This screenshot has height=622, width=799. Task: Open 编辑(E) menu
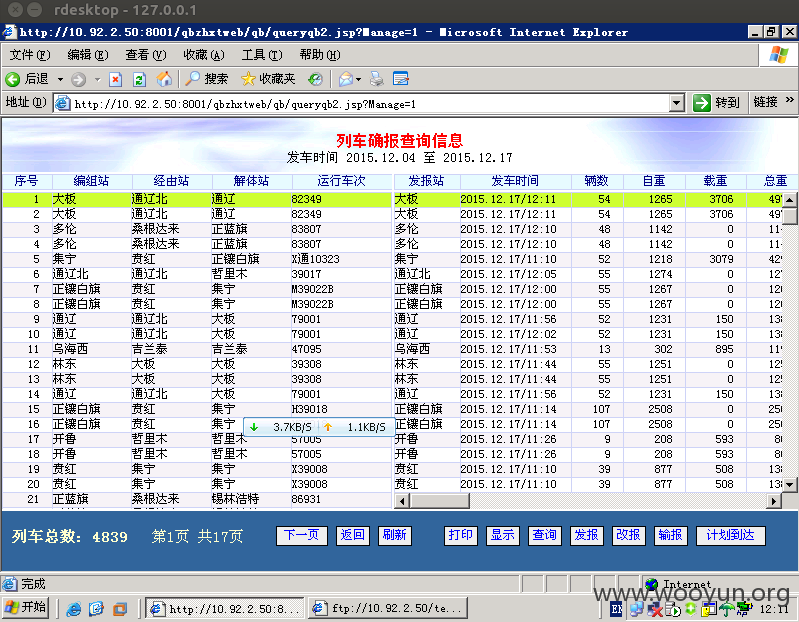(x=88, y=55)
